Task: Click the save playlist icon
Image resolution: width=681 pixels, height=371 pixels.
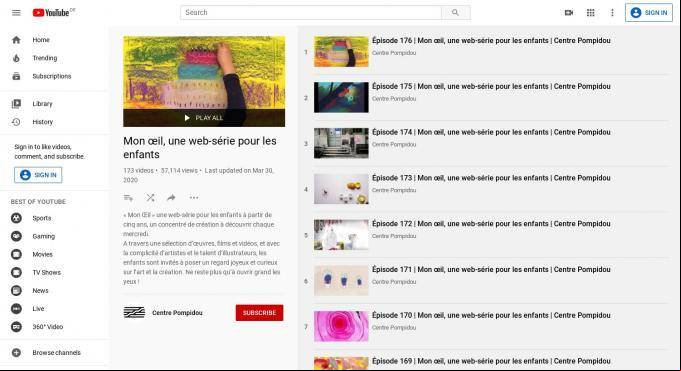Action: pyautogui.click(x=128, y=198)
